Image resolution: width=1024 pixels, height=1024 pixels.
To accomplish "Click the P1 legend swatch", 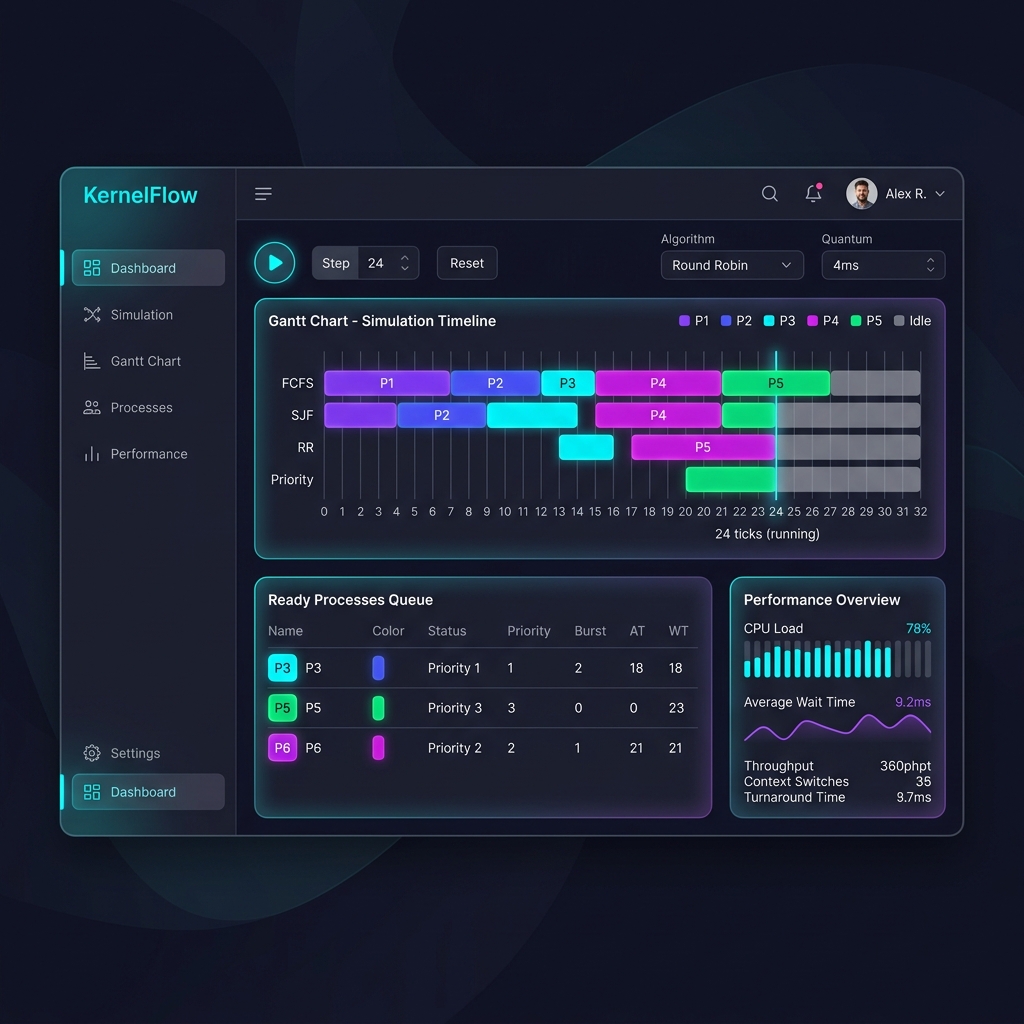I will [x=684, y=321].
